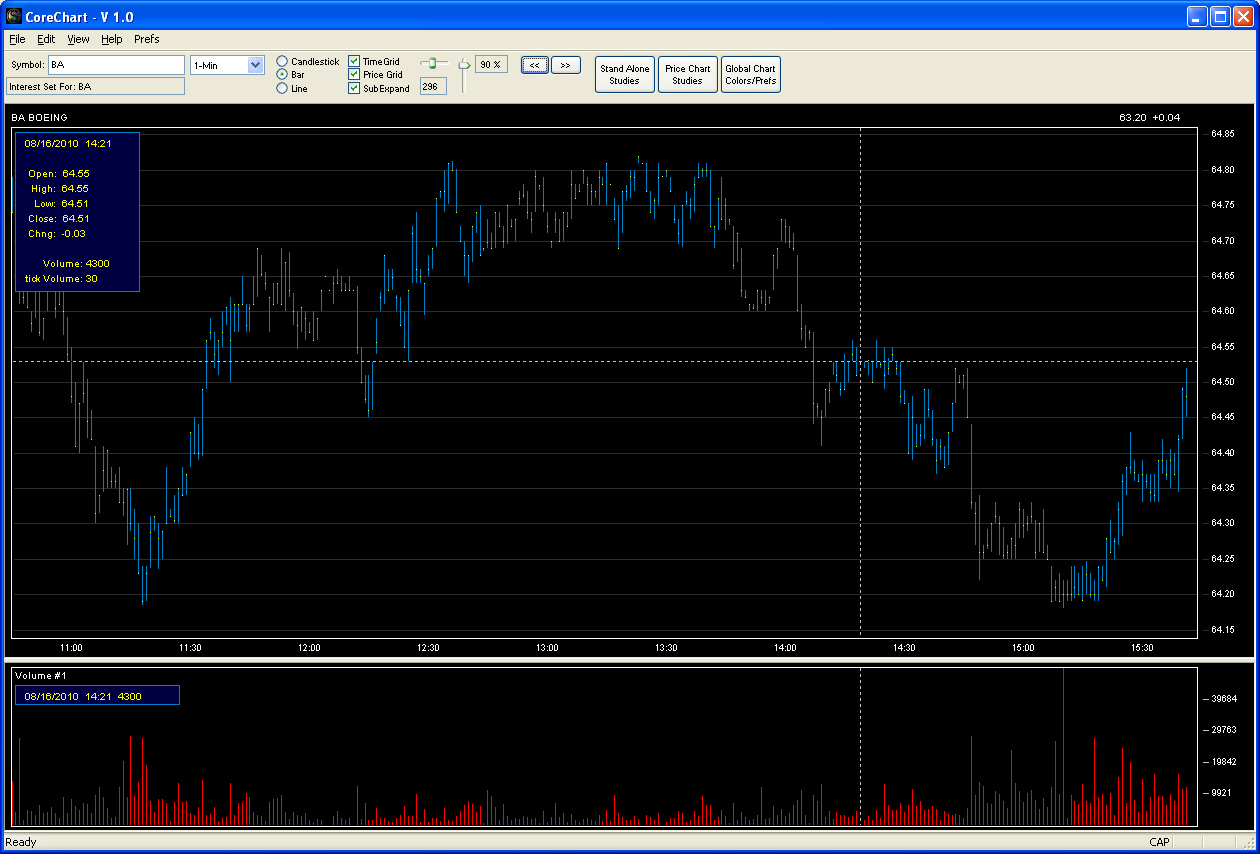Toggle the TimeGrid checkbox
1260x854 pixels.
[354, 62]
